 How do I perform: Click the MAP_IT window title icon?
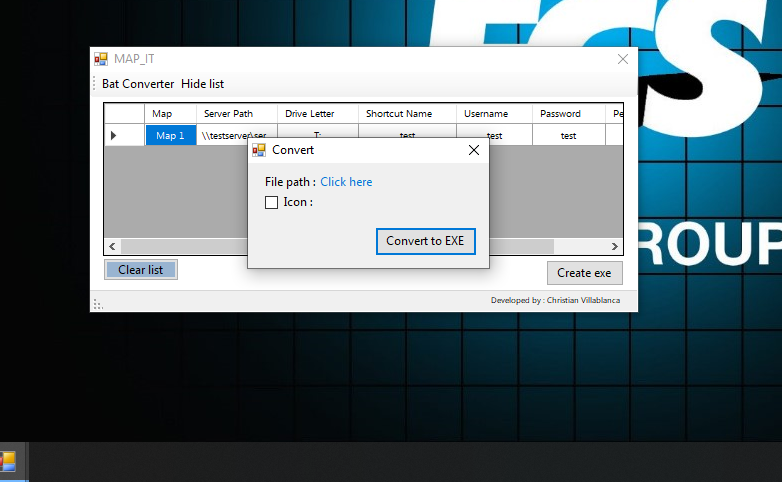(101, 59)
